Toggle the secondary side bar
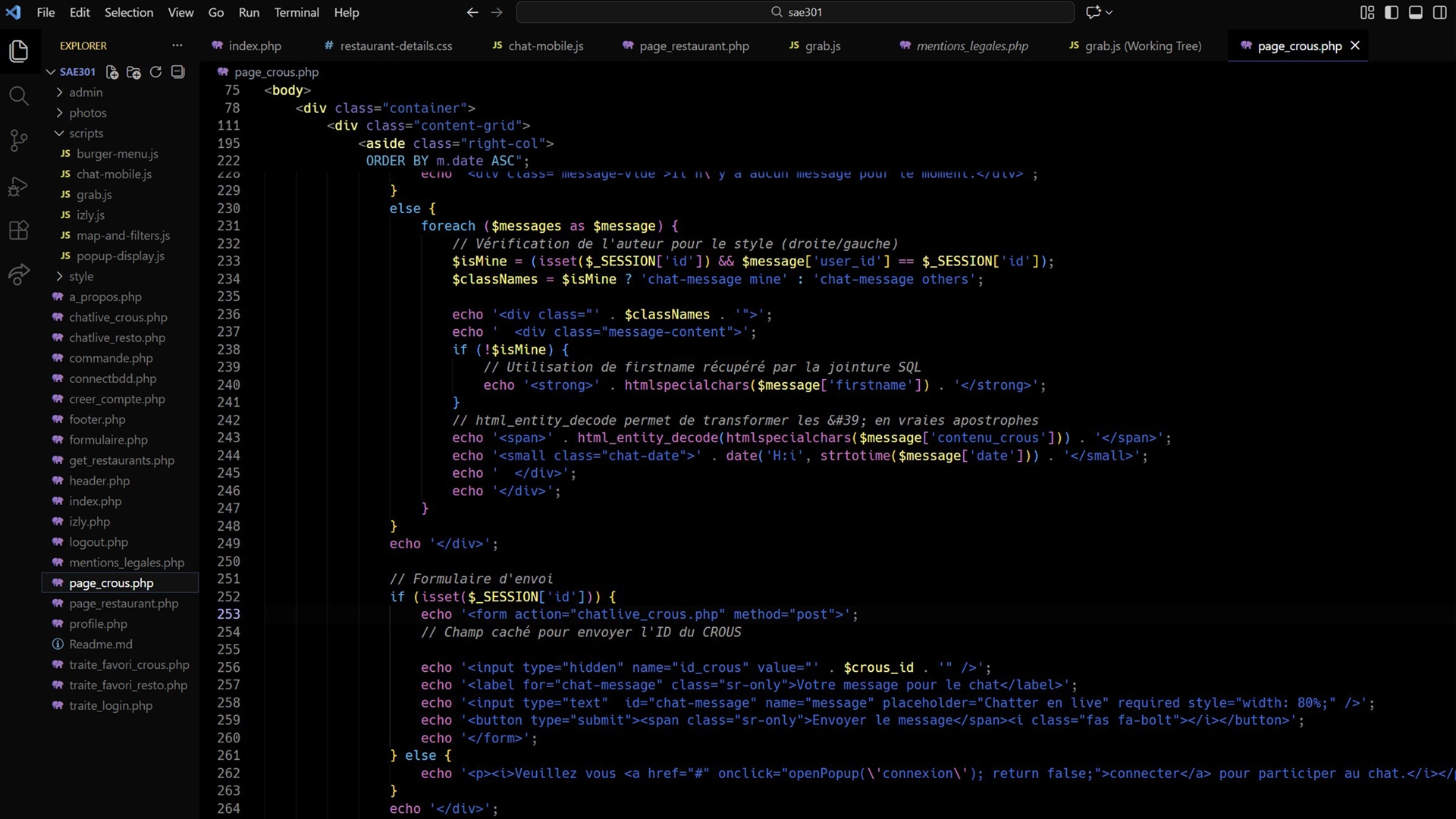The image size is (1456, 819). (1440, 12)
